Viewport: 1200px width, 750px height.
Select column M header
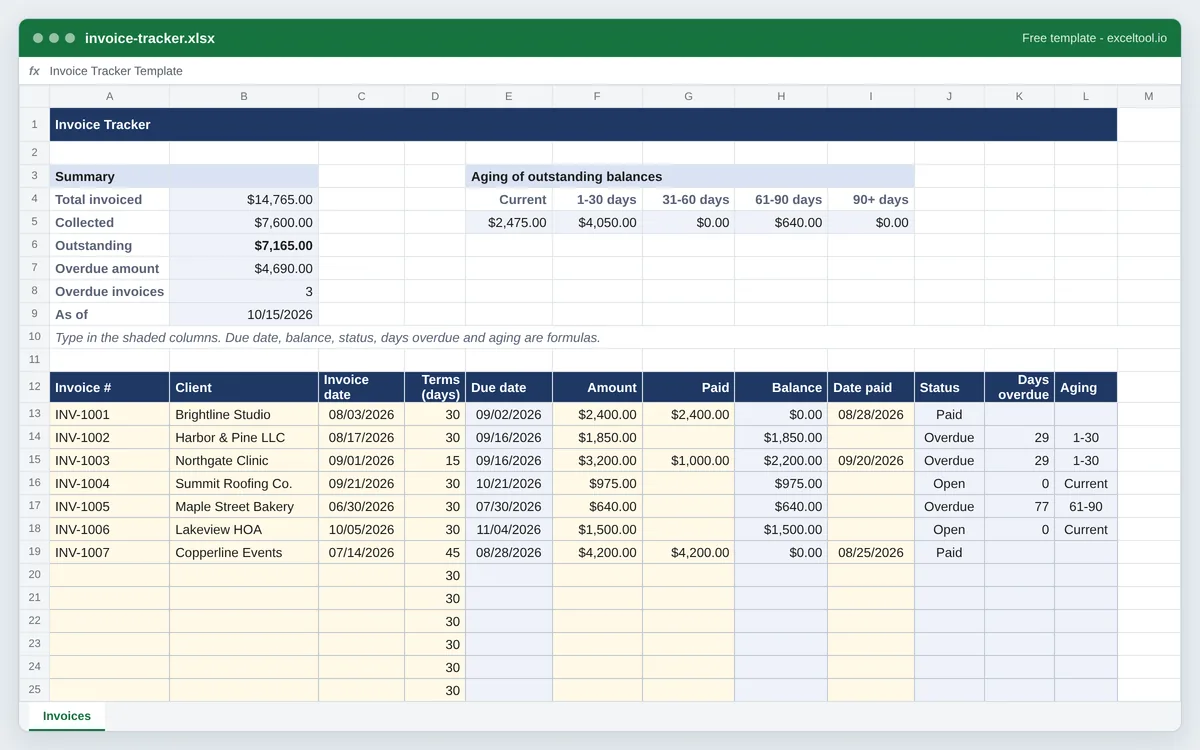[1148, 96]
